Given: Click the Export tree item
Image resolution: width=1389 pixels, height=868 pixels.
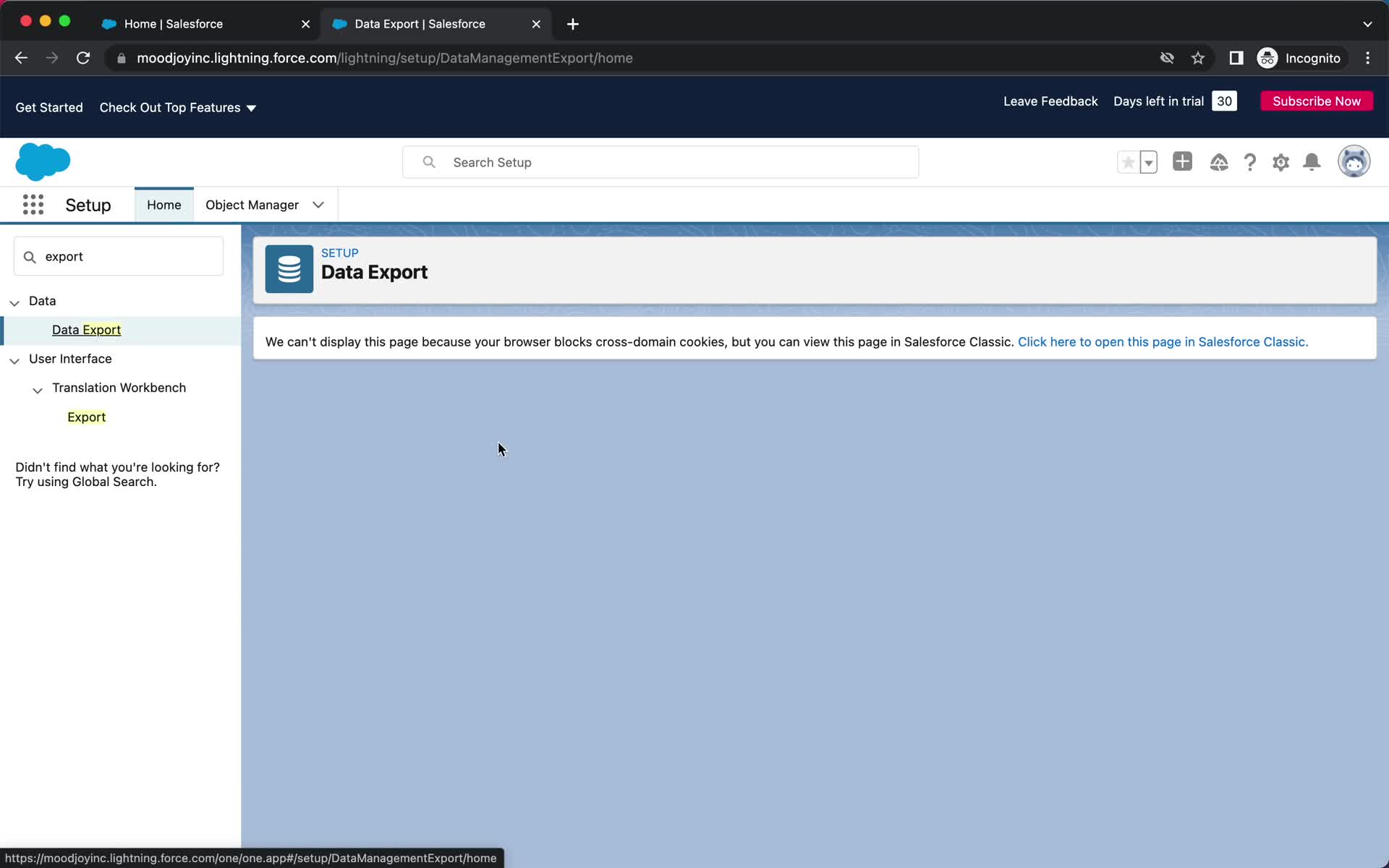Looking at the screenshot, I should tap(86, 417).
